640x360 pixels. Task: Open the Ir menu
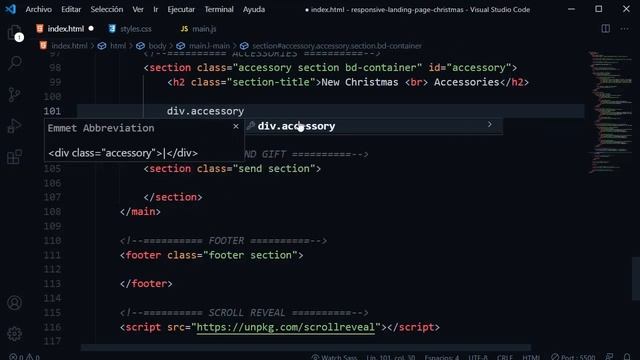coord(156,9)
